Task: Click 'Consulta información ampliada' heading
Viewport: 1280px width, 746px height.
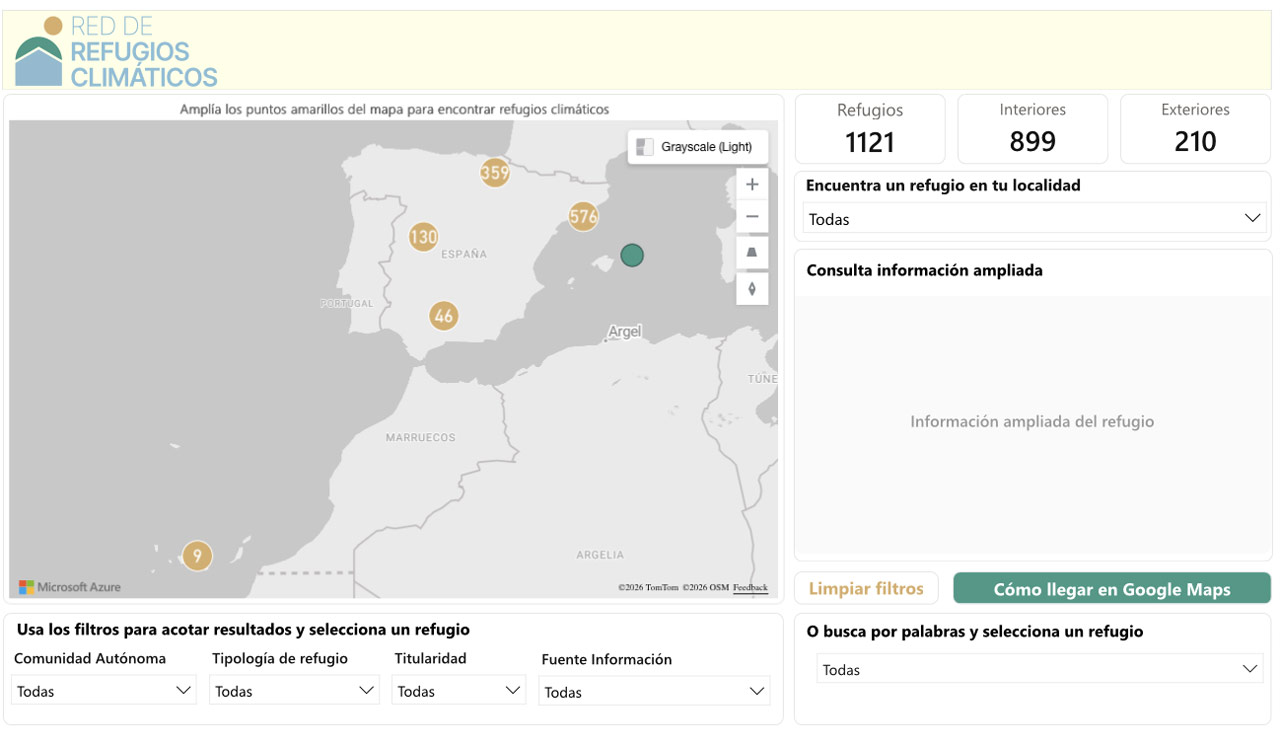Action: [924, 270]
